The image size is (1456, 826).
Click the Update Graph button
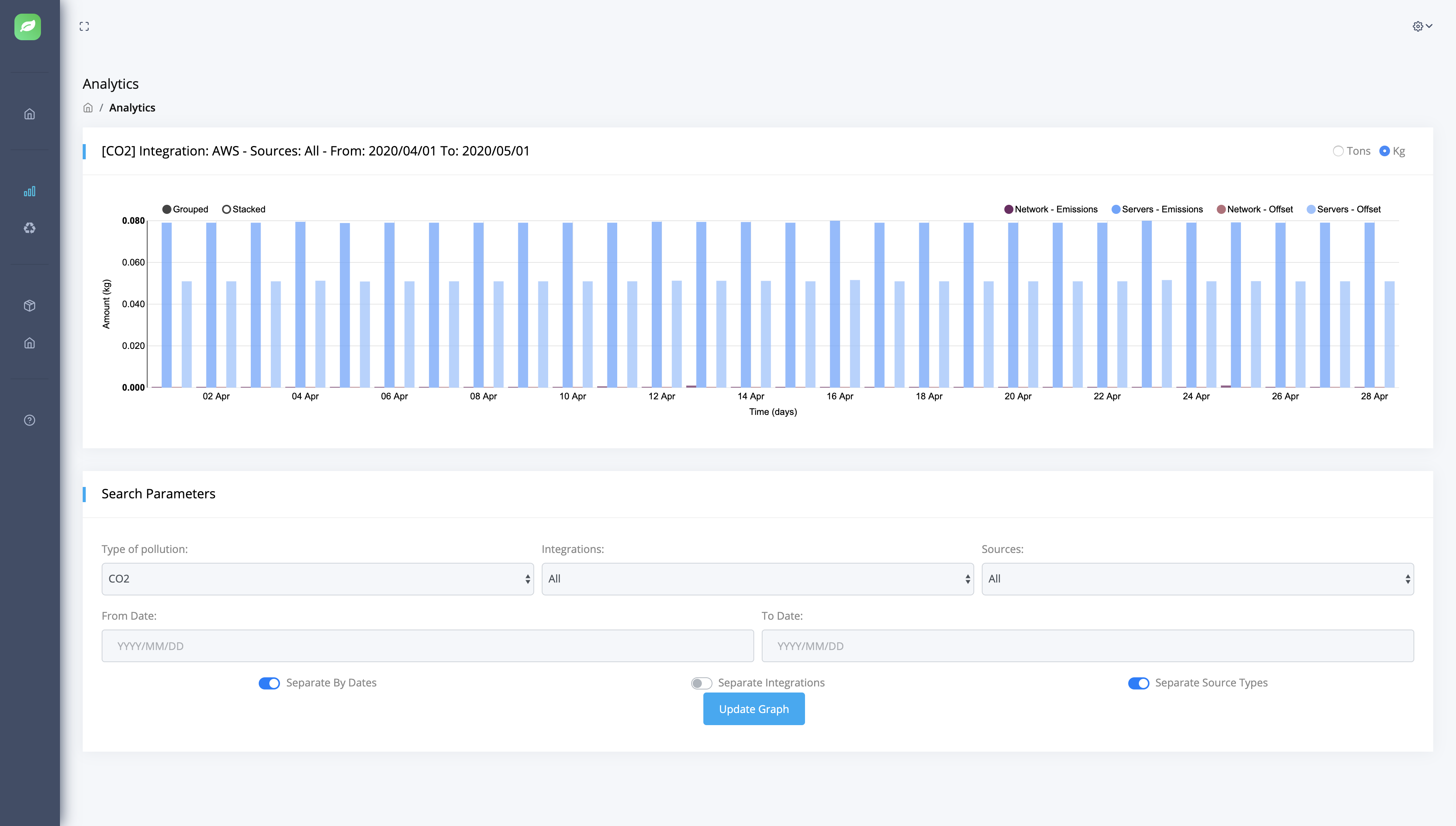coord(753,709)
